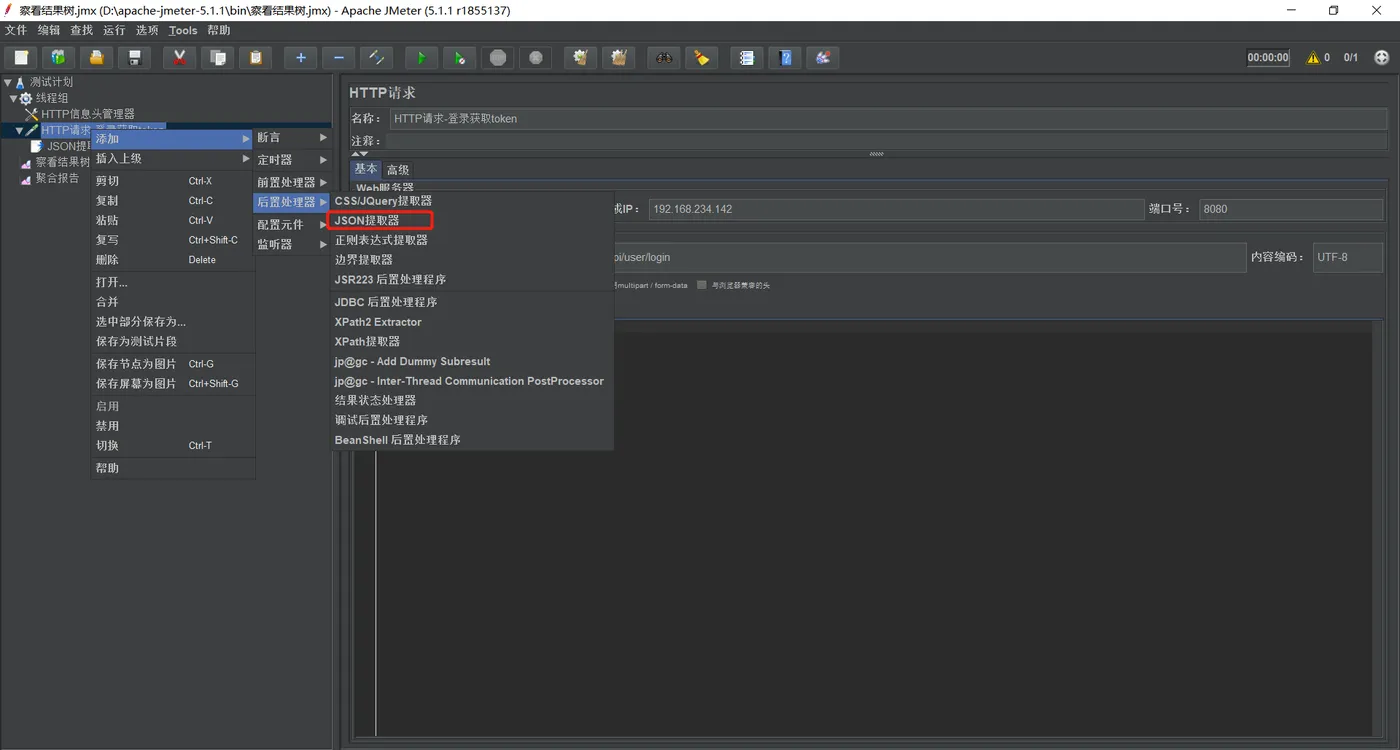Screen dimensions: 1400x750
Task: Click the Open file folder icon
Action: [x=96, y=58]
